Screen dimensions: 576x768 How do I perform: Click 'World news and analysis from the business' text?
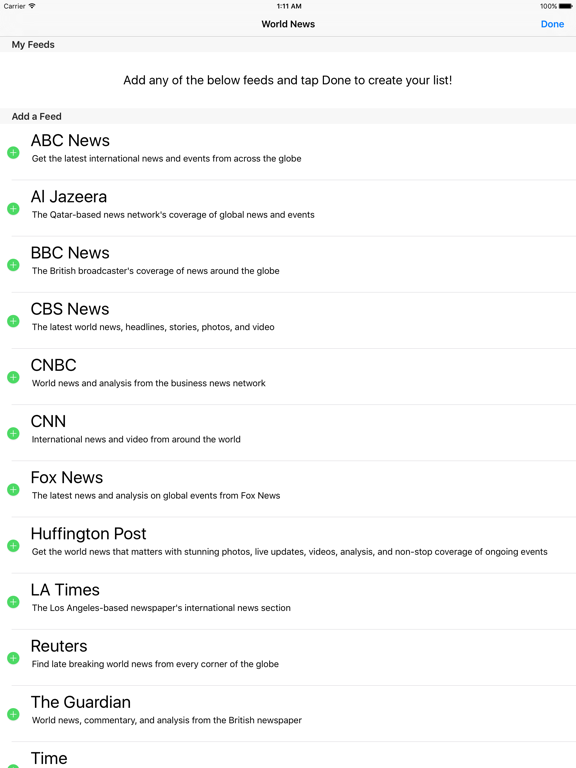click(148, 383)
